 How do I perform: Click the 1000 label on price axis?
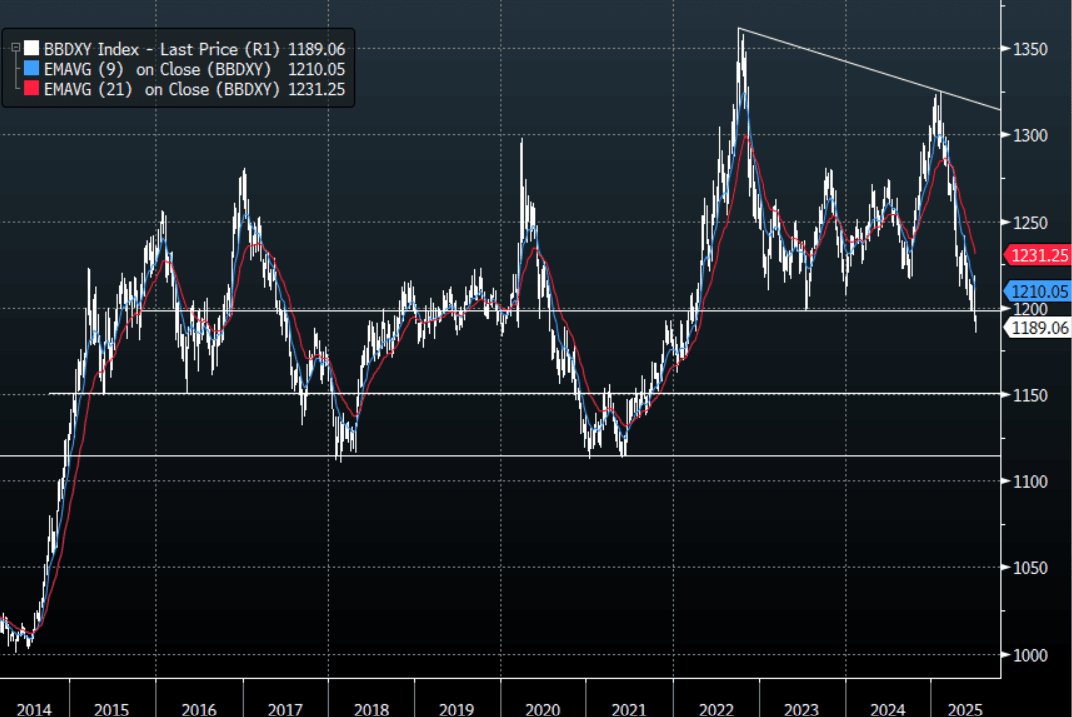click(1028, 655)
